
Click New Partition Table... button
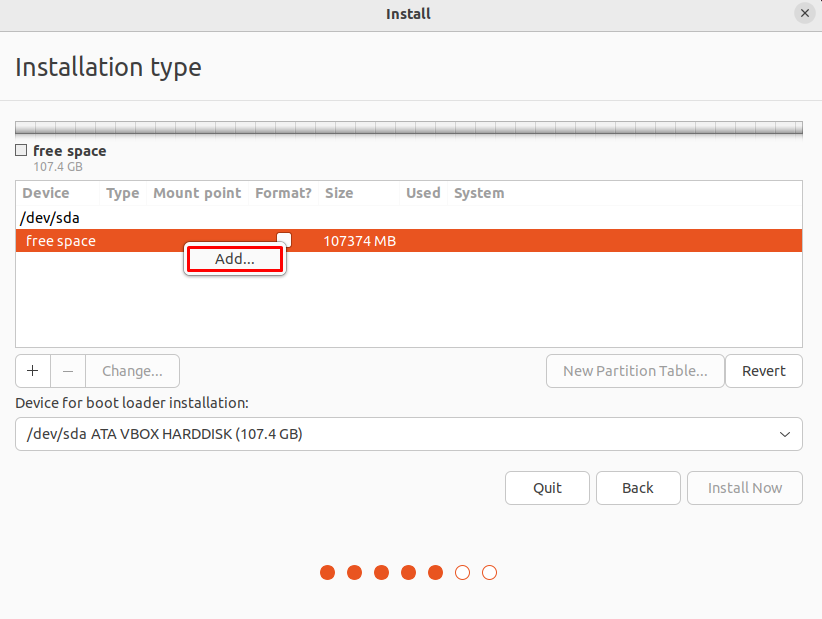click(634, 371)
